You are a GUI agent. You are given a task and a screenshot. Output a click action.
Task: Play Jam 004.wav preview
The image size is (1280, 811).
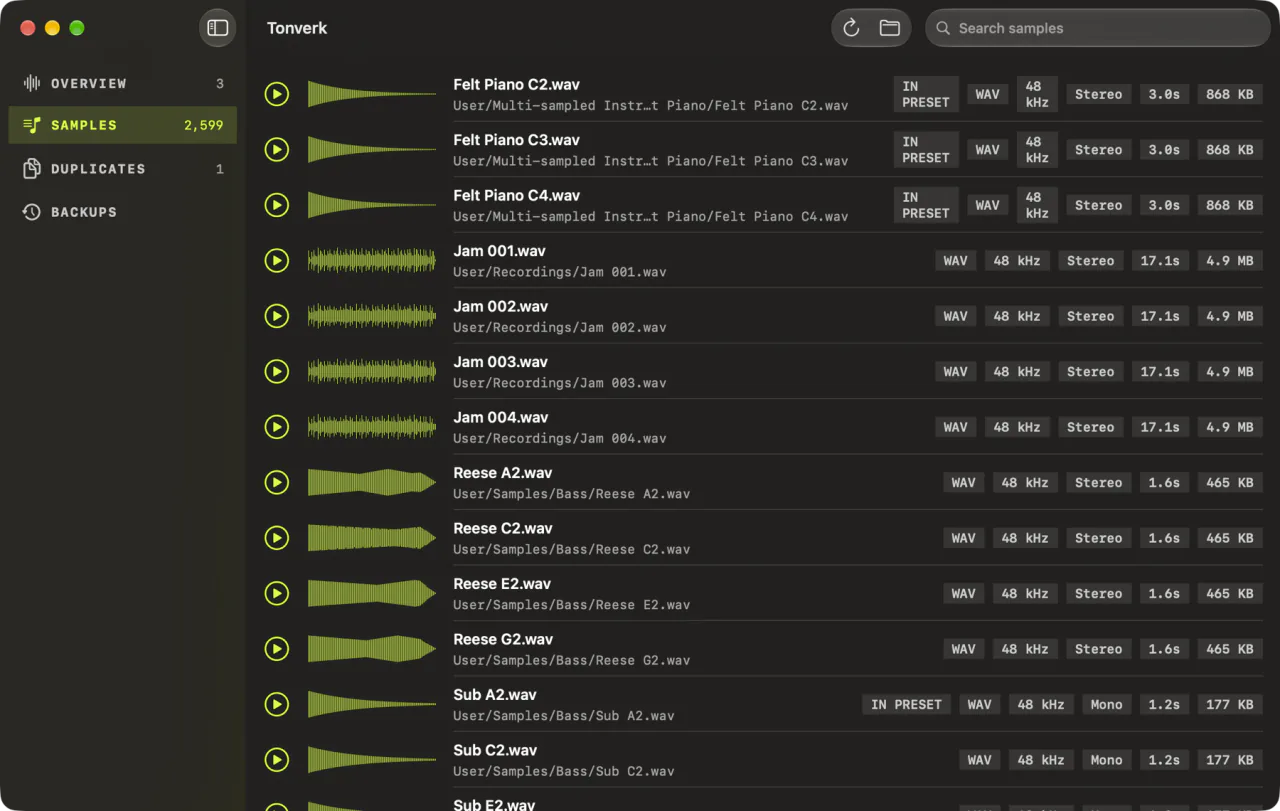277,427
